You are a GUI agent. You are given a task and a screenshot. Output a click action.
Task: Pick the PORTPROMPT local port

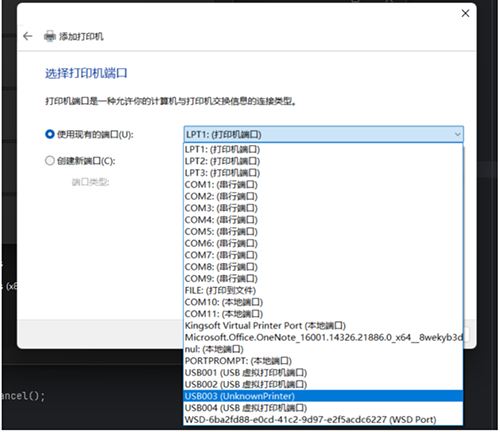[323, 361]
